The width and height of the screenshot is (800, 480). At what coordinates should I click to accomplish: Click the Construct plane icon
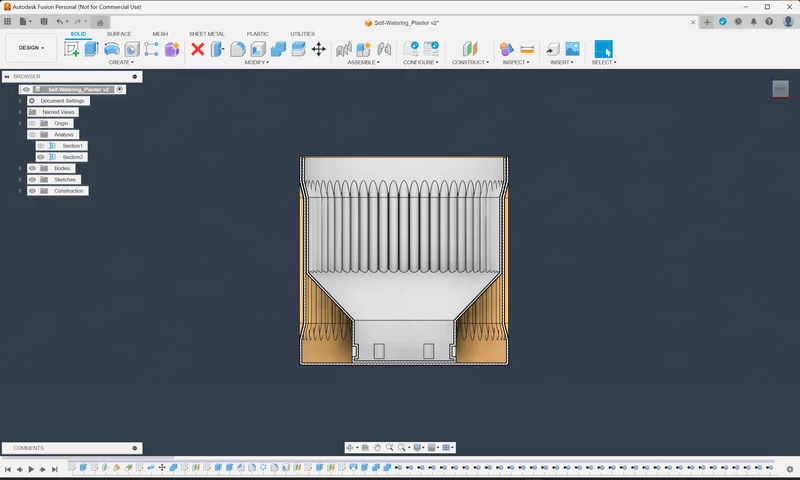(x=470, y=49)
